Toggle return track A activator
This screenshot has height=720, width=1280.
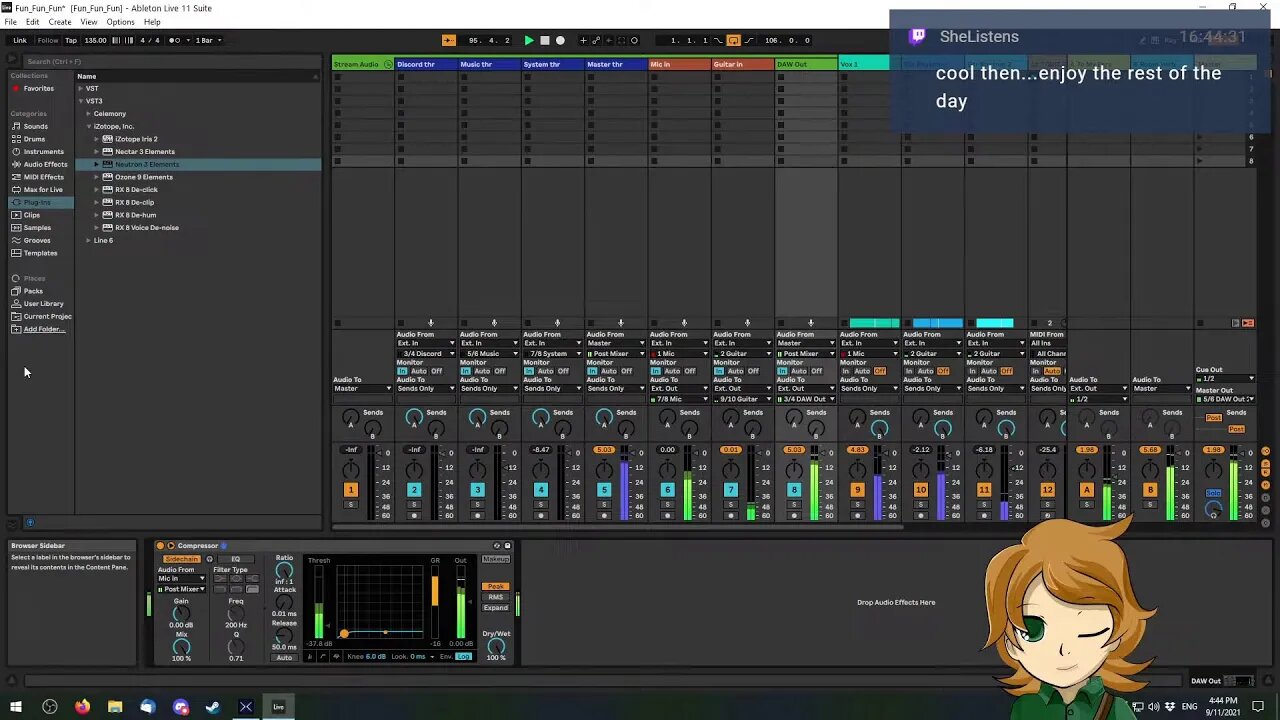pos(1087,490)
